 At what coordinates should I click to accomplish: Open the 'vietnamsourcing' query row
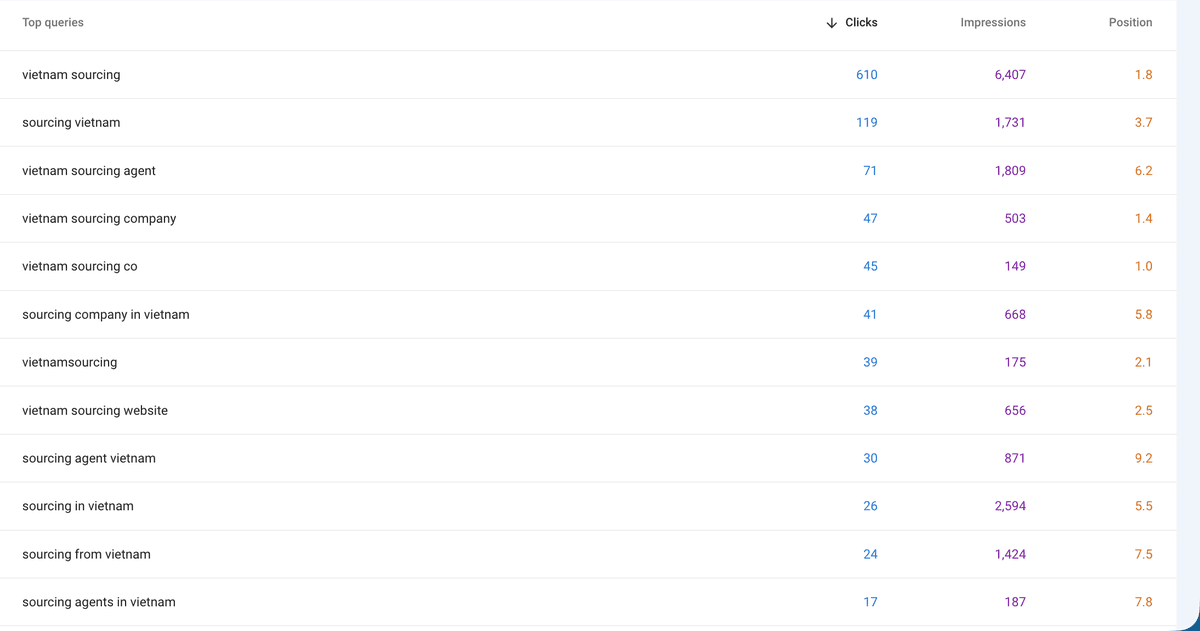pos(588,363)
